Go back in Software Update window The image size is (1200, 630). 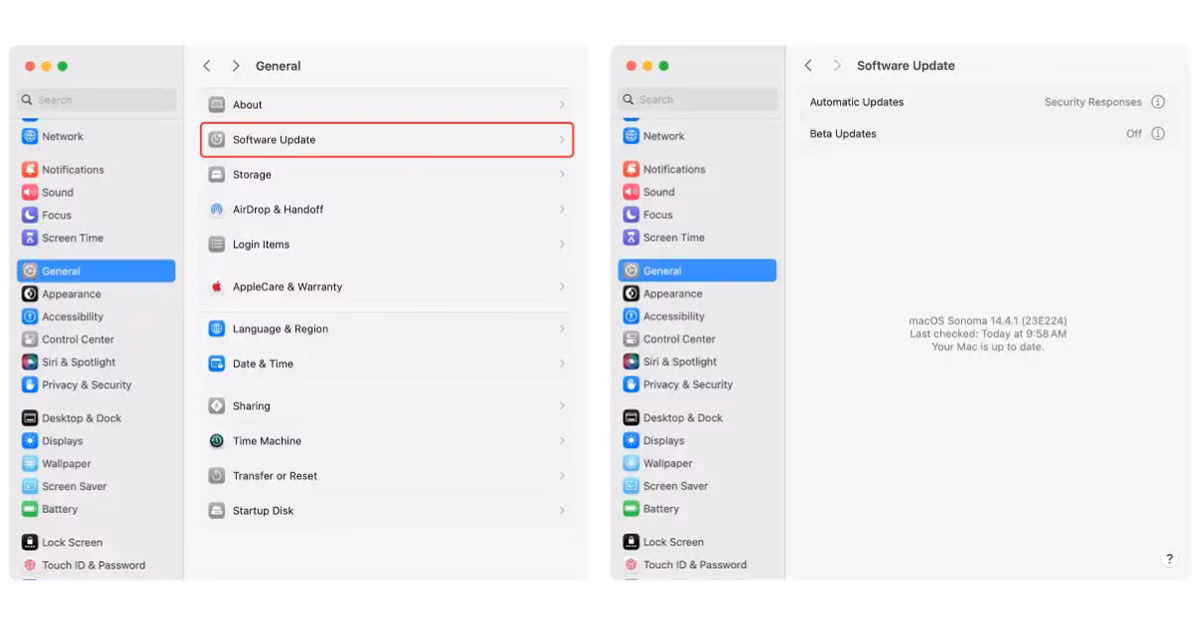point(808,66)
